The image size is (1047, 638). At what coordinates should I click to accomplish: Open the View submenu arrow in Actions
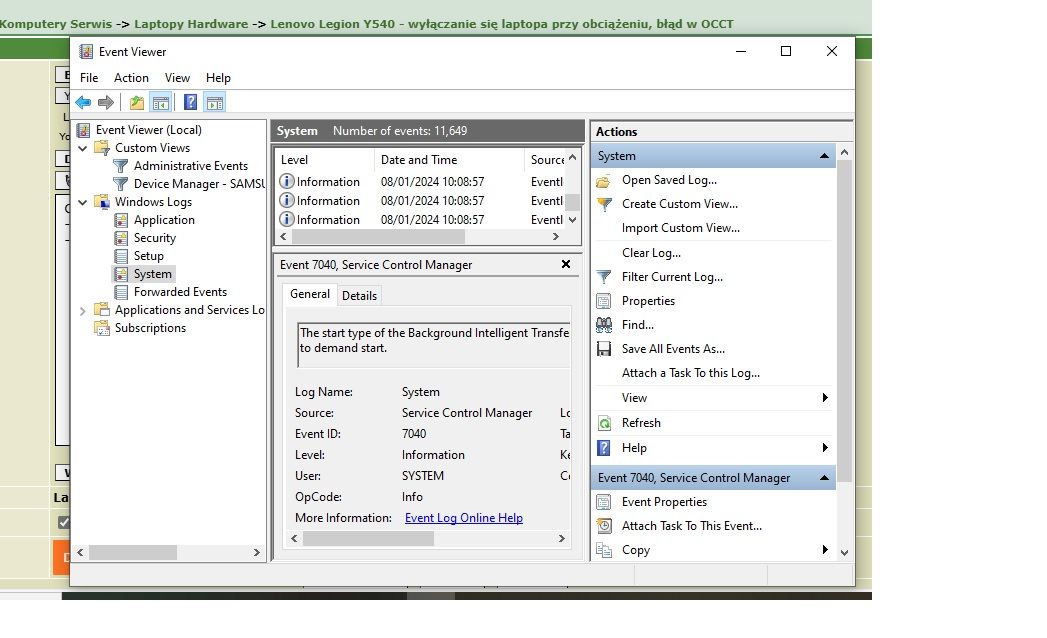point(825,398)
